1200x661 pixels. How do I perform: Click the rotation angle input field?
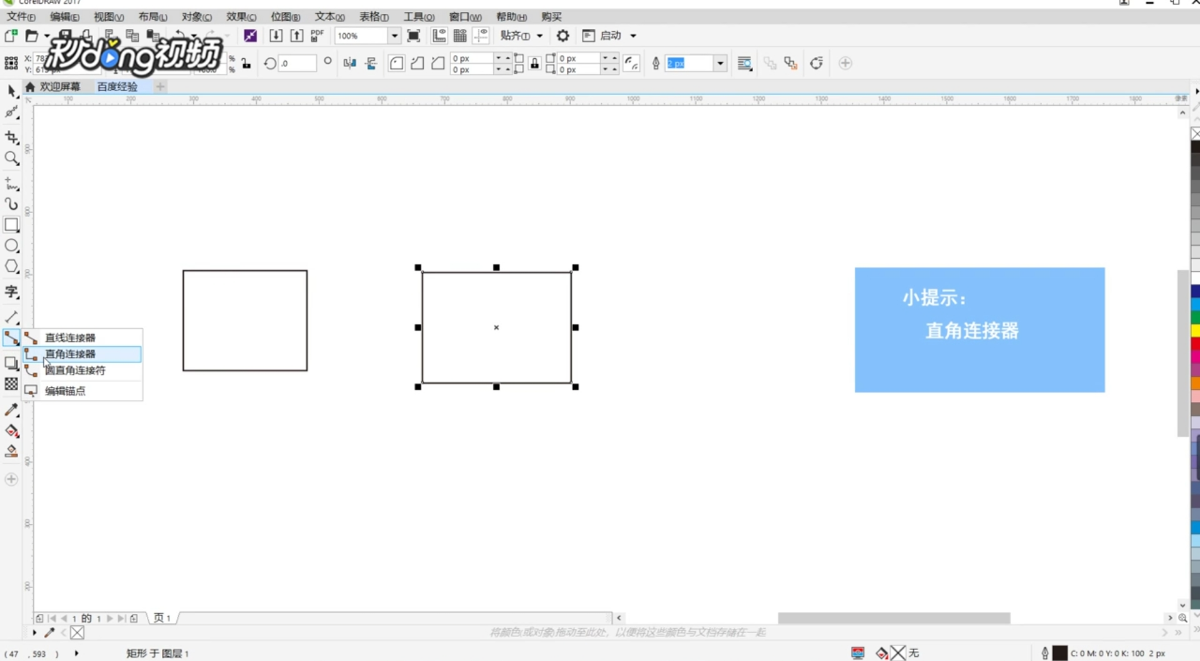[297, 63]
